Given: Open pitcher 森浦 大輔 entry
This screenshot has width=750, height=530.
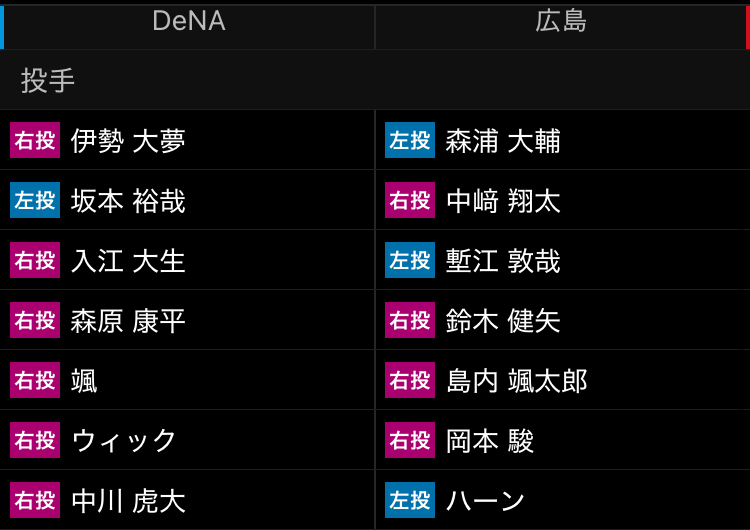Looking at the screenshot, I should 563,140.
